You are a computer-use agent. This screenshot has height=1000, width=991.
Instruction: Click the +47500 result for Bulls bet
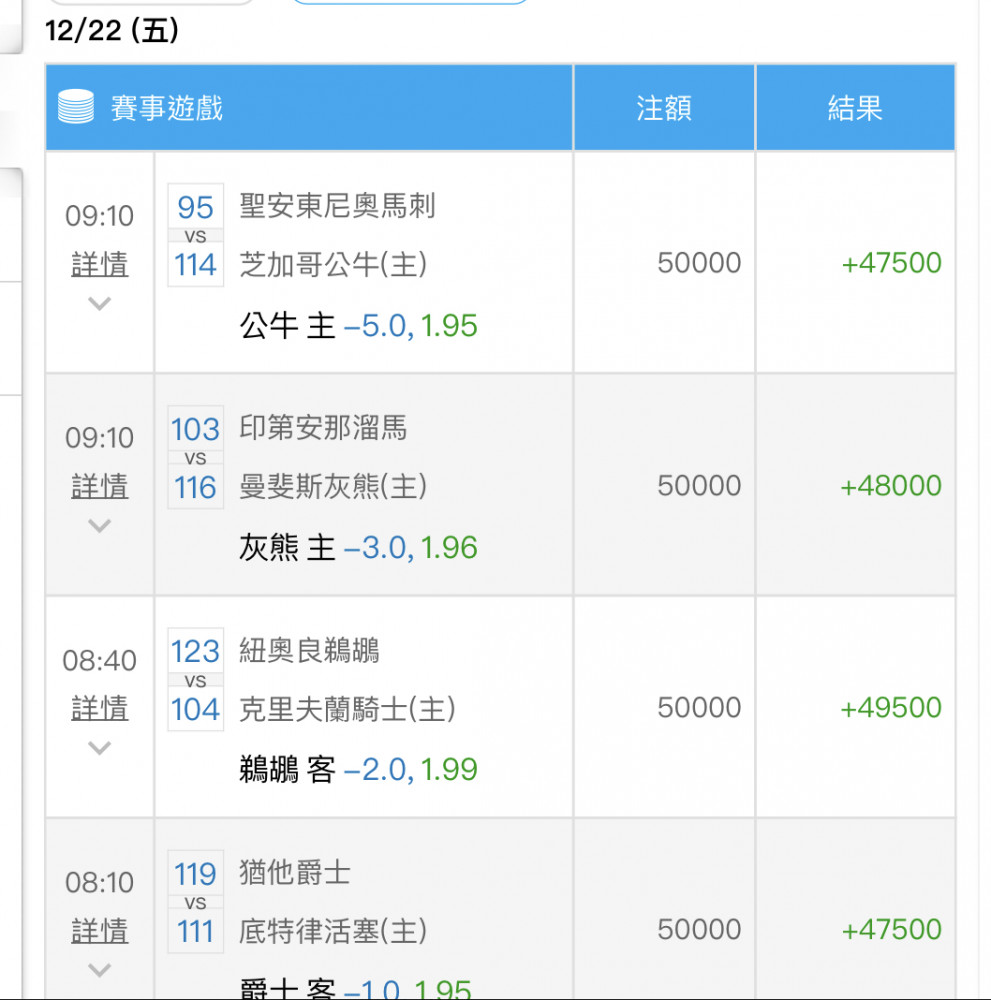(x=892, y=263)
